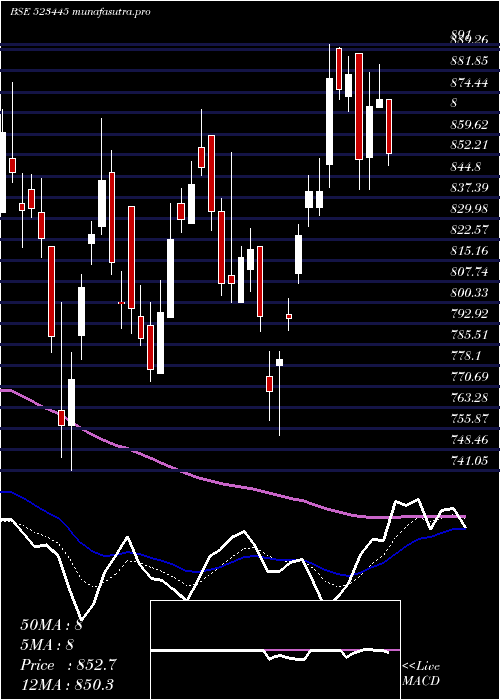Select the 12MA : 850.3 readout

click(x=67, y=684)
